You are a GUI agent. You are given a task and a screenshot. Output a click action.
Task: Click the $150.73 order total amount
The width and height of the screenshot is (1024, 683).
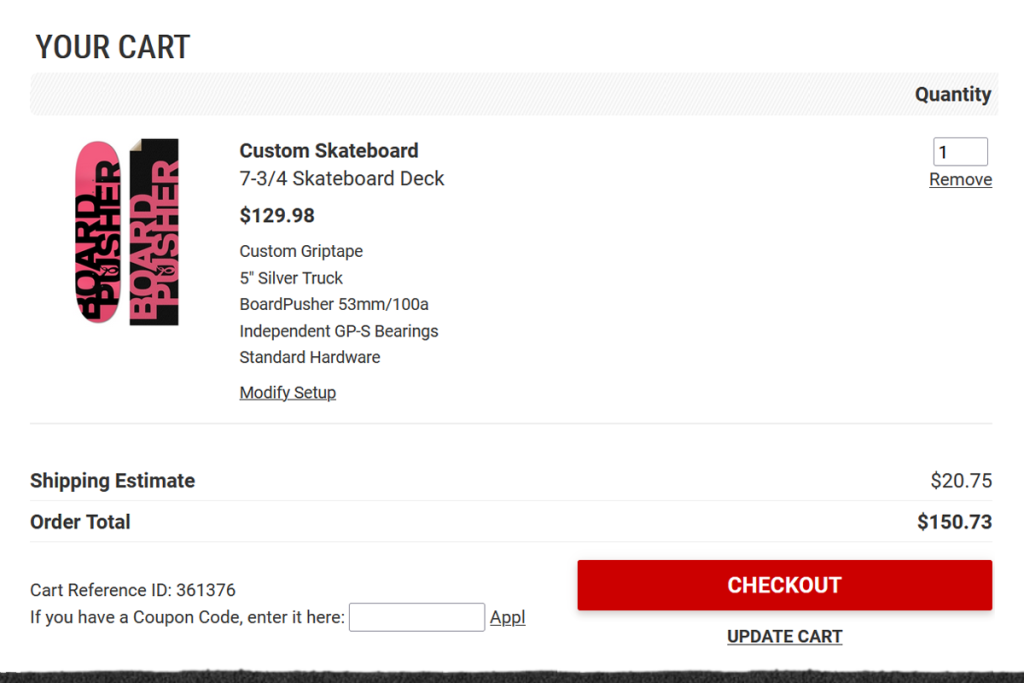tap(954, 522)
